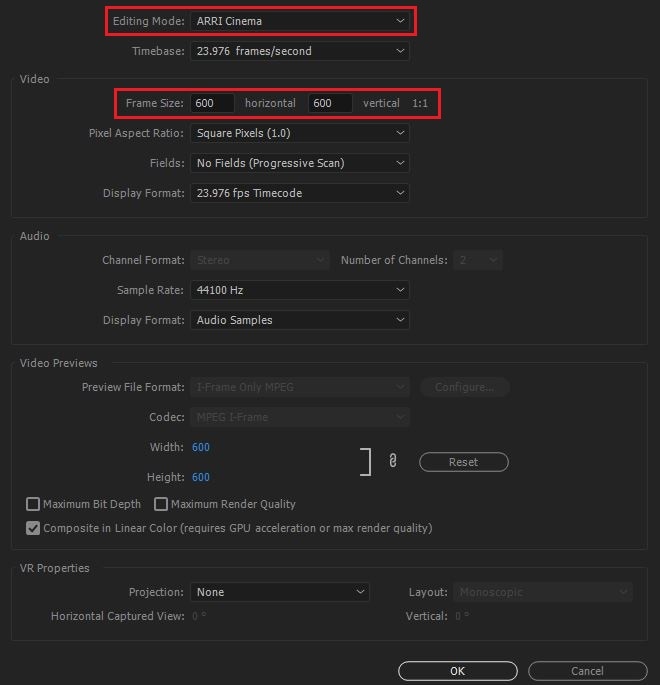Screen dimensions: 660x685
Task: Click the preview Width value 600
Action: 200,447
